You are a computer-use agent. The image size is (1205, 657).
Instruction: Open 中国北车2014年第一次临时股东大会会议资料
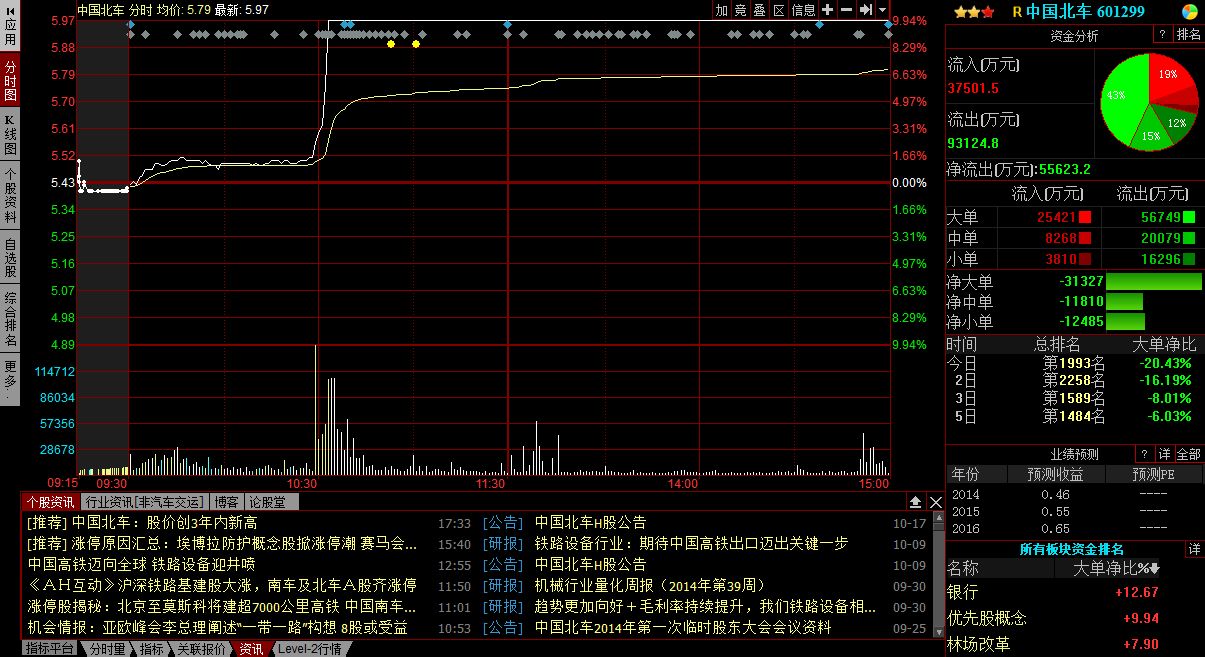(x=683, y=627)
